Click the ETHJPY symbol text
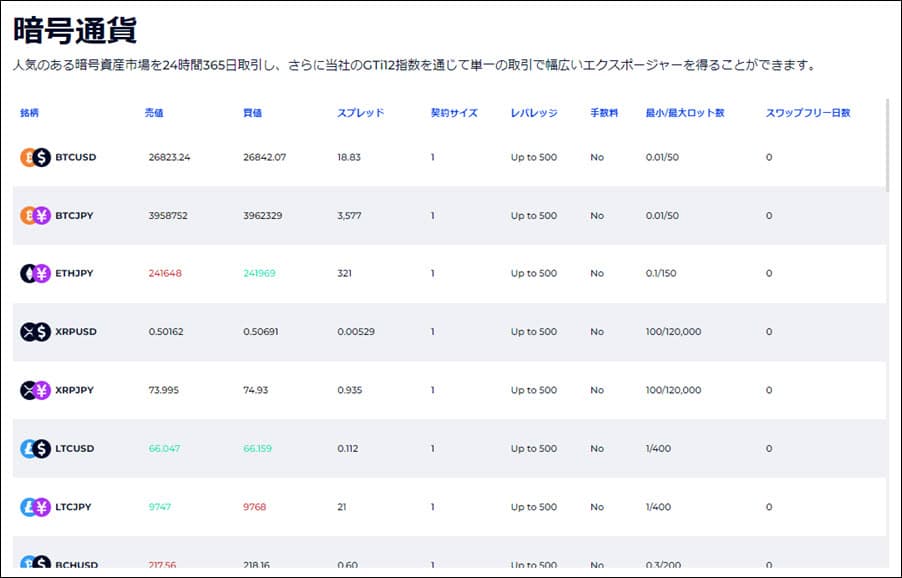 tap(75, 273)
